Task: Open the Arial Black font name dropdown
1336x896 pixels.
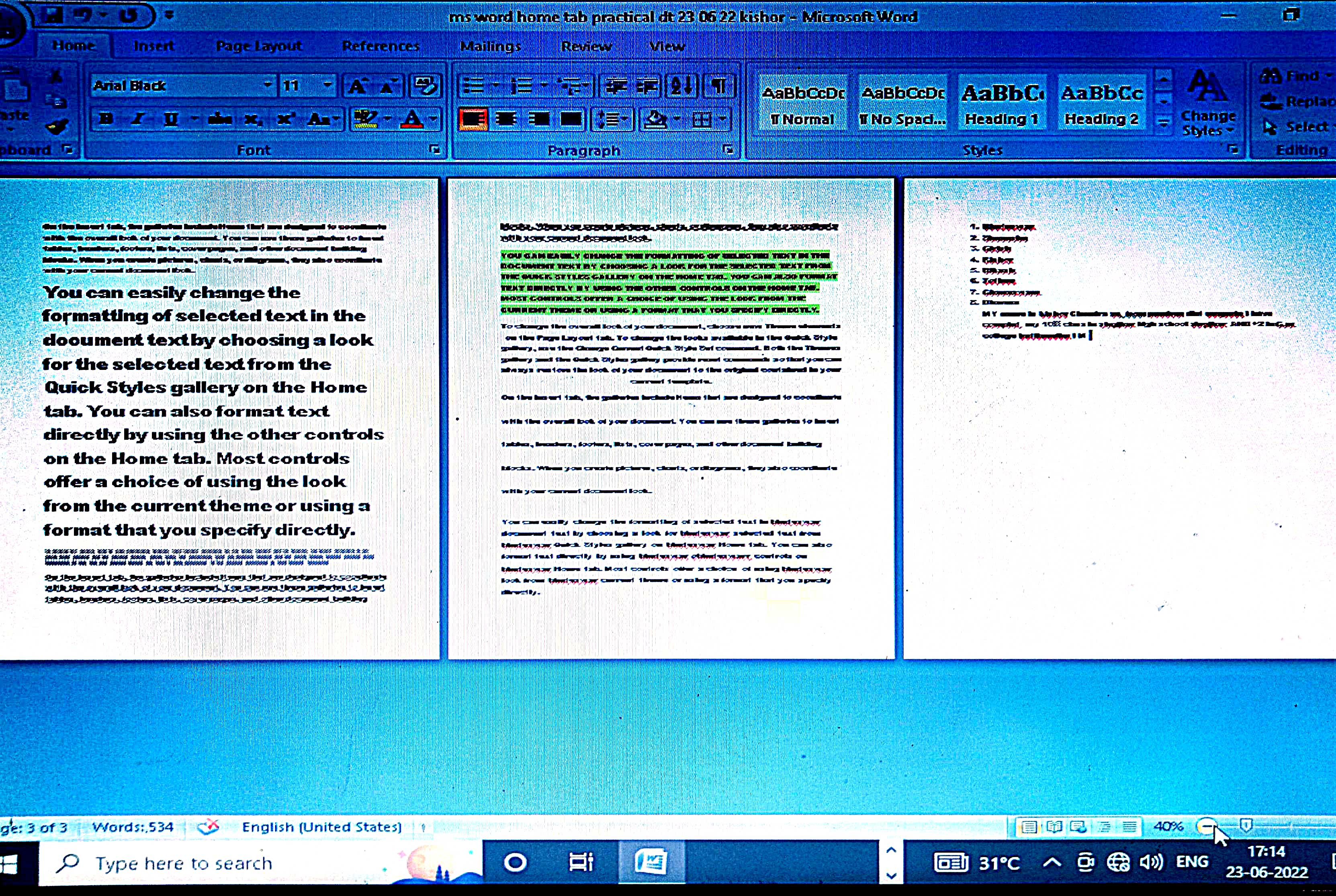Action: pos(268,86)
